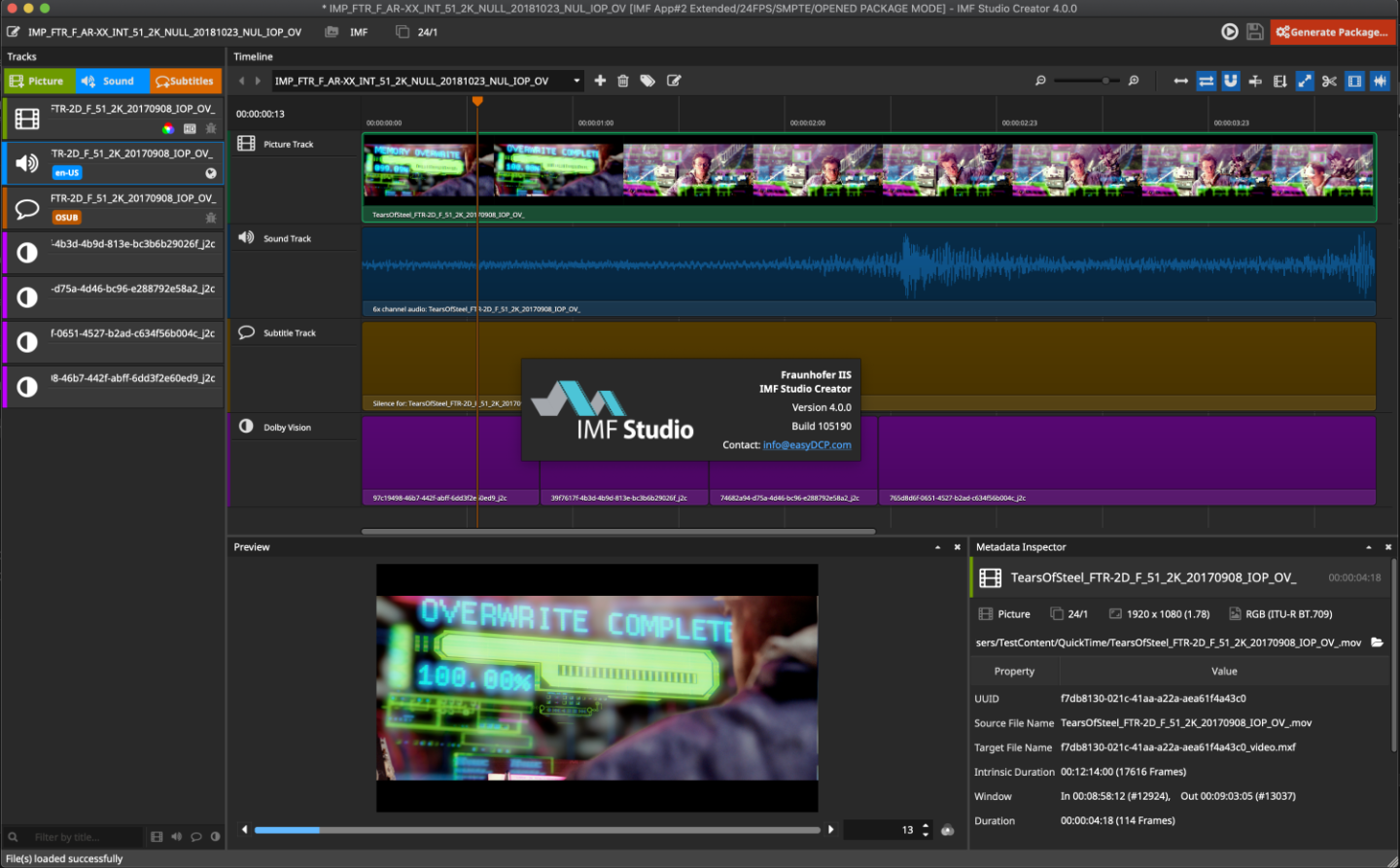The image size is (1400, 868).
Task: Click the globe icon on the sound asset
Action: (x=211, y=173)
